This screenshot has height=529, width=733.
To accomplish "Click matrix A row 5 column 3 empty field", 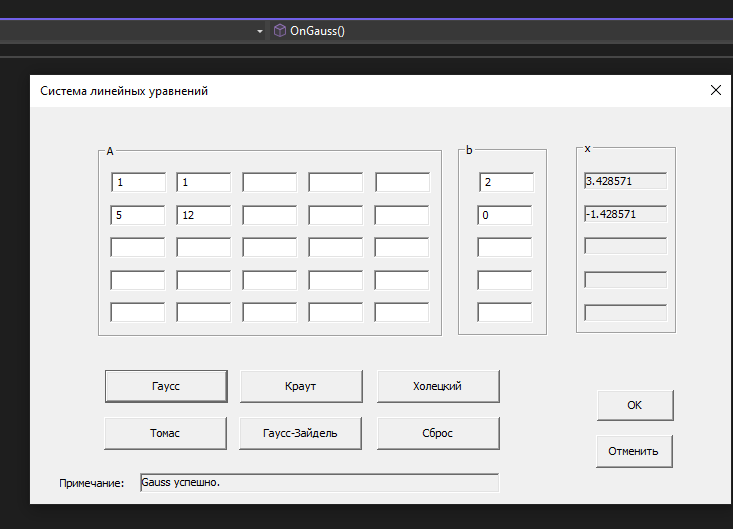I will (x=269, y=312).
